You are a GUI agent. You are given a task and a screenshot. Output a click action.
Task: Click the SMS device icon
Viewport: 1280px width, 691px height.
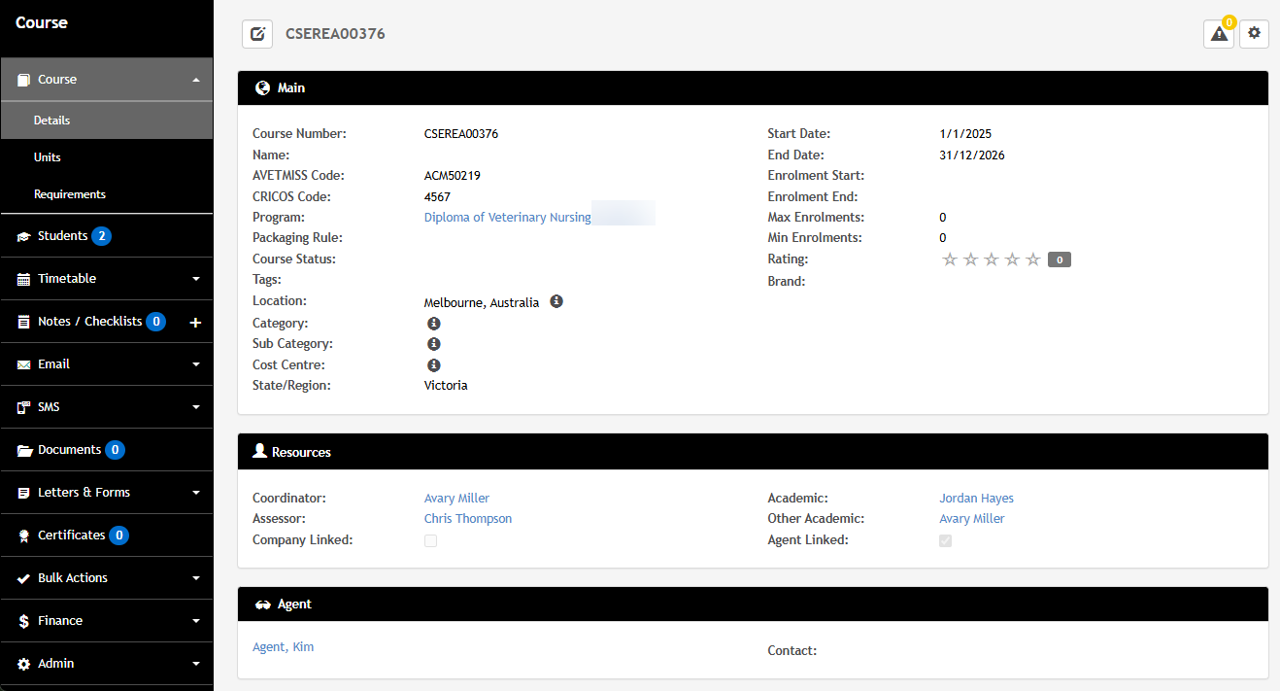click(x=24, y=408)
